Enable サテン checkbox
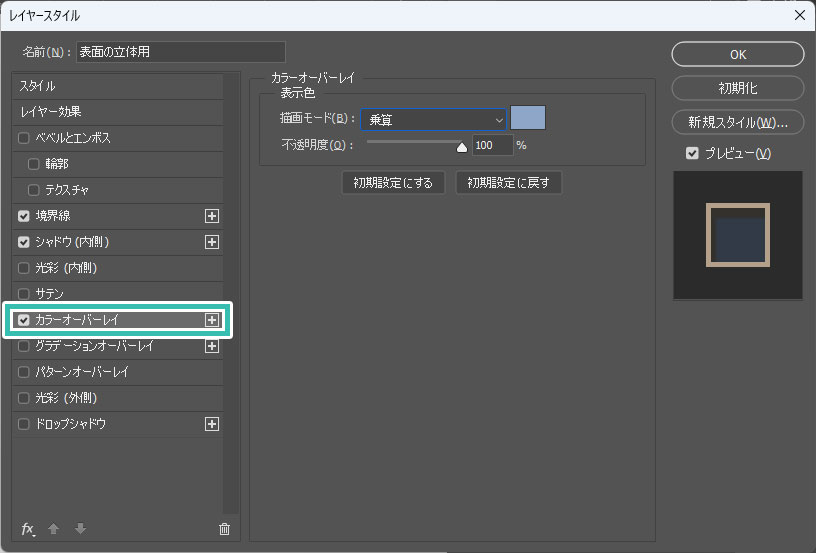This screenshot has width=816, height=553. click(23, 294)
